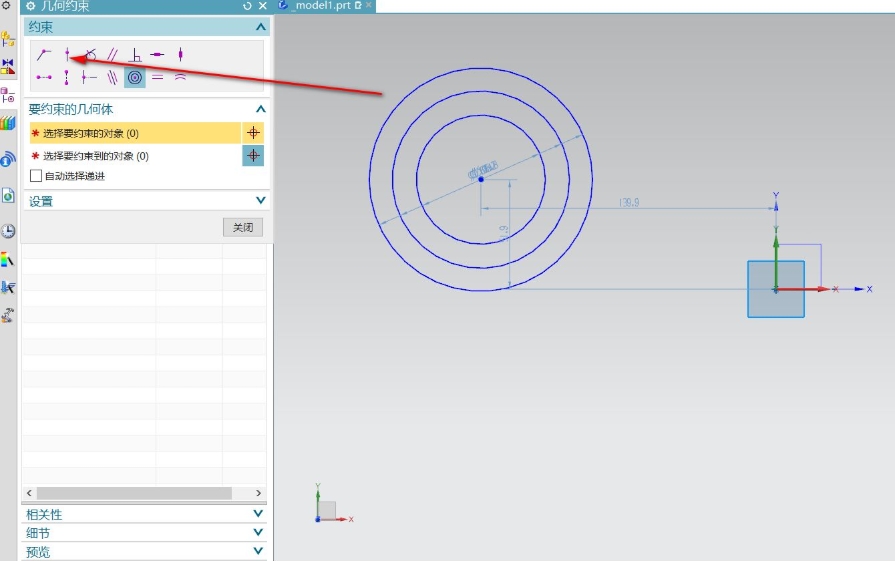Open the Reuse Library sidebar tab
895x561 pixels.
coord(8,123)
